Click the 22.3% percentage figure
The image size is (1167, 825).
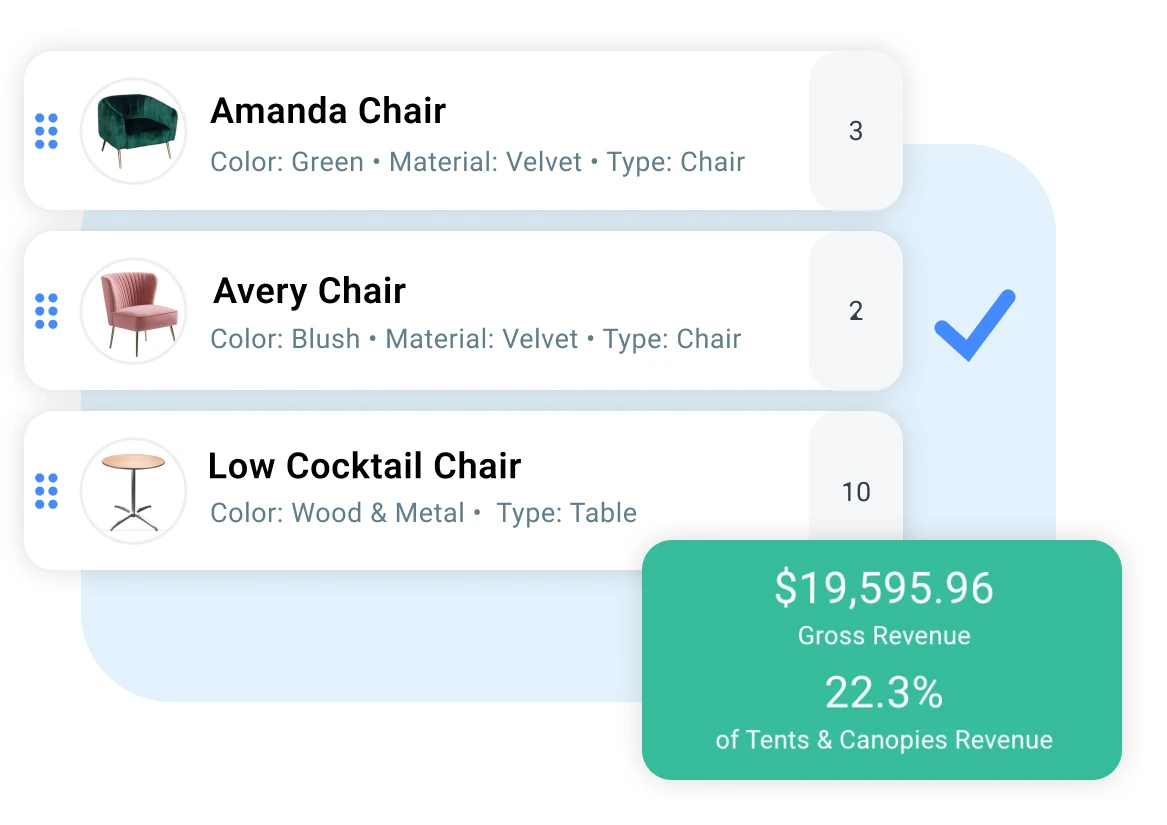click(884, 692)
